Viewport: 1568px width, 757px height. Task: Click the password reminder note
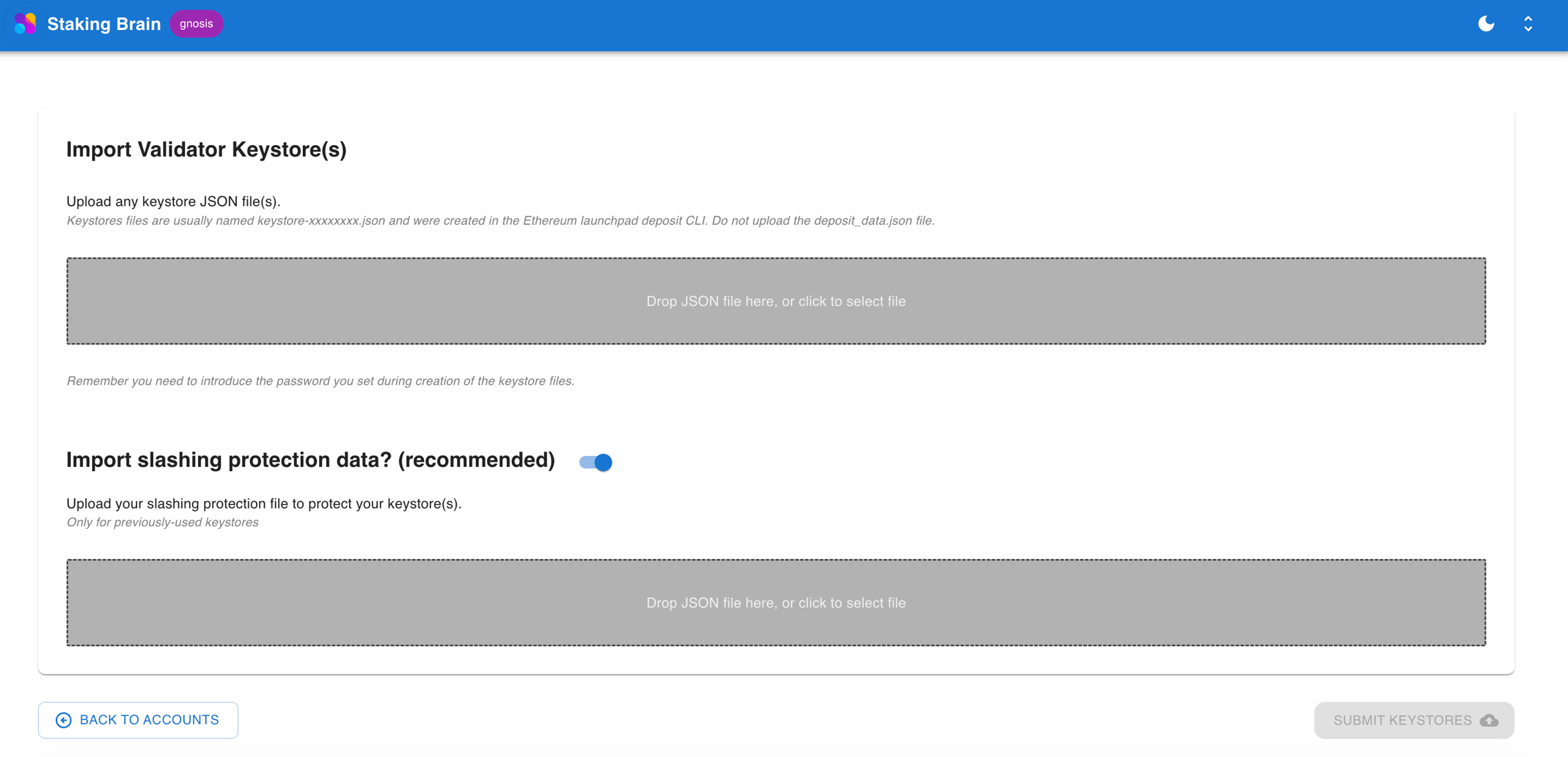[x=320, y=381]
